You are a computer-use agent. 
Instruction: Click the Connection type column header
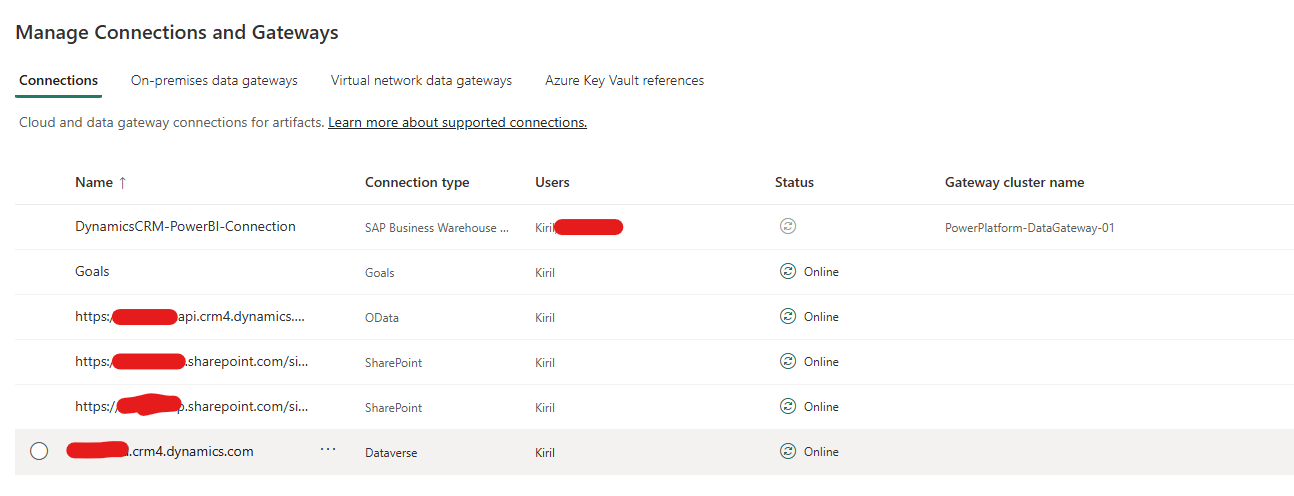point(417,183)
